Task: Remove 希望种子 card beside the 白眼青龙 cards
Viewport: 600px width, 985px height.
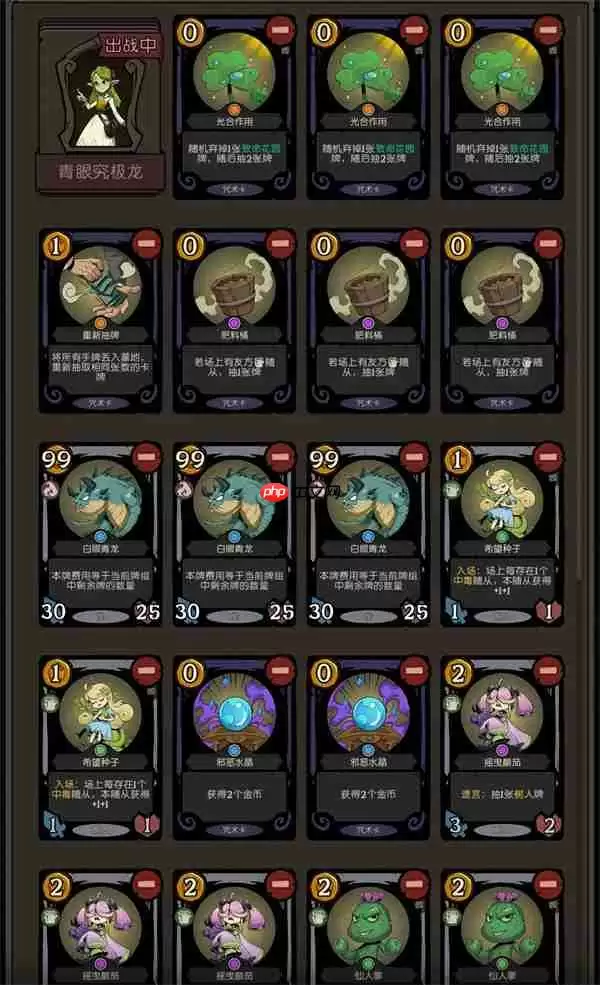Action: 548,457
